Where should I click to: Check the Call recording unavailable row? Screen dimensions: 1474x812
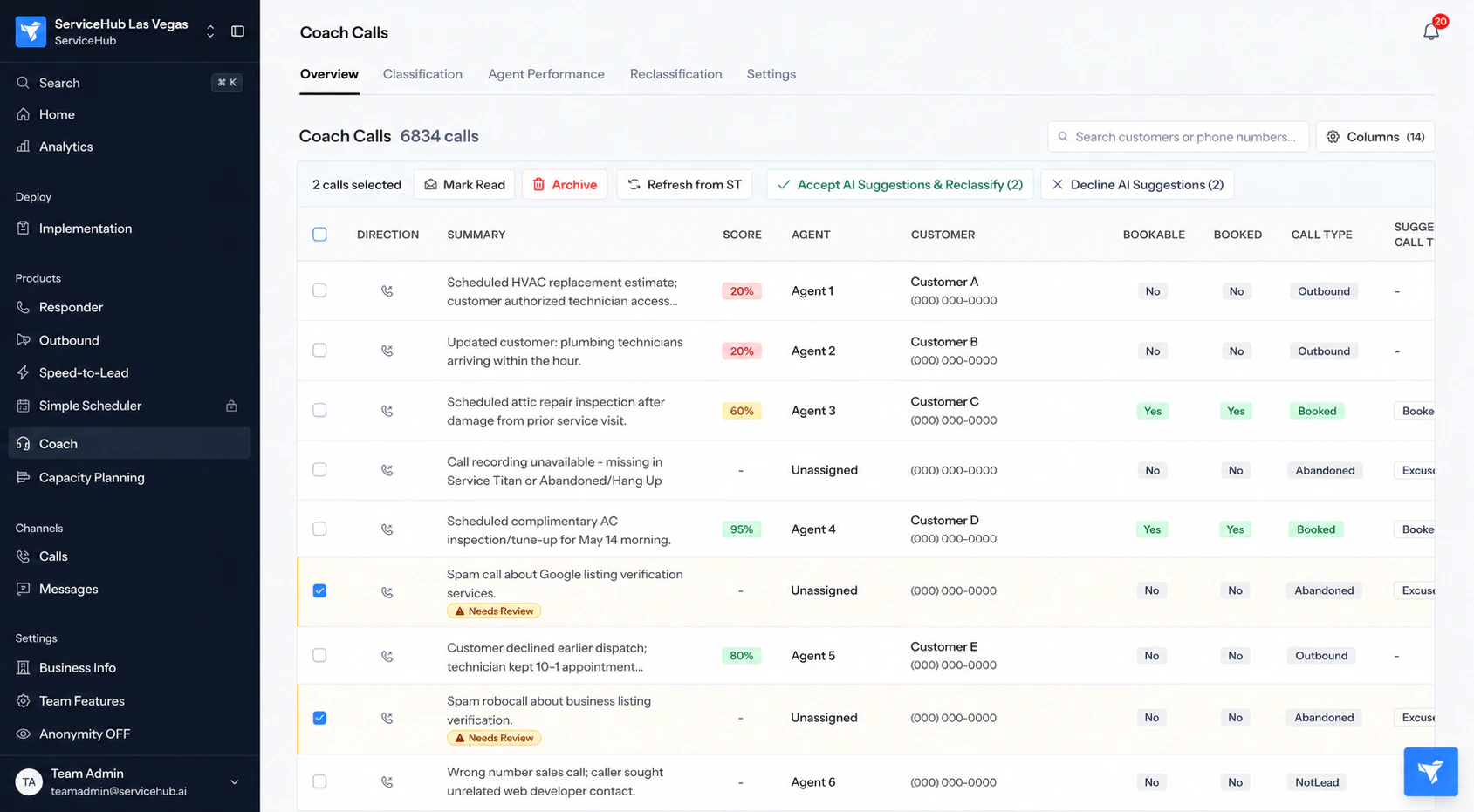pos(319,469)
